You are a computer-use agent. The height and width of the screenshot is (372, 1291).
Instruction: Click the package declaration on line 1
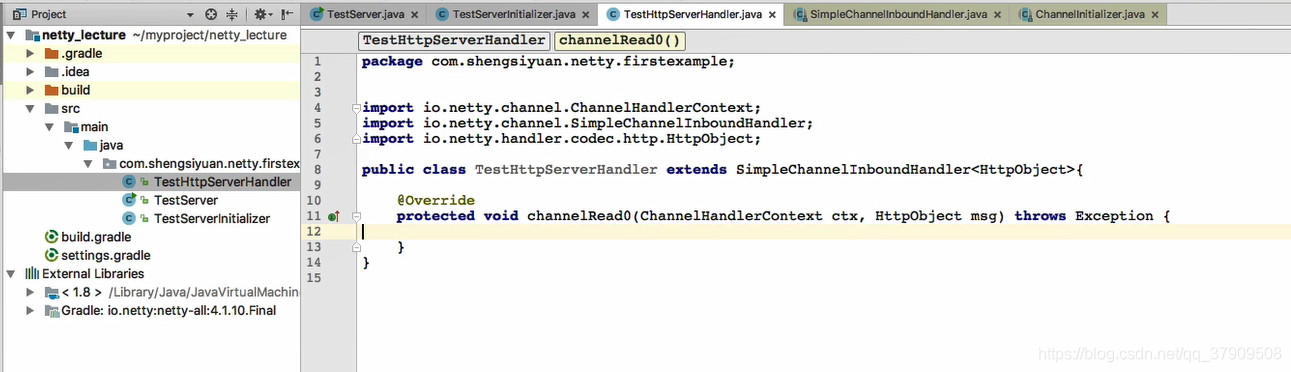pyautogui.click(x=548, y=62)
